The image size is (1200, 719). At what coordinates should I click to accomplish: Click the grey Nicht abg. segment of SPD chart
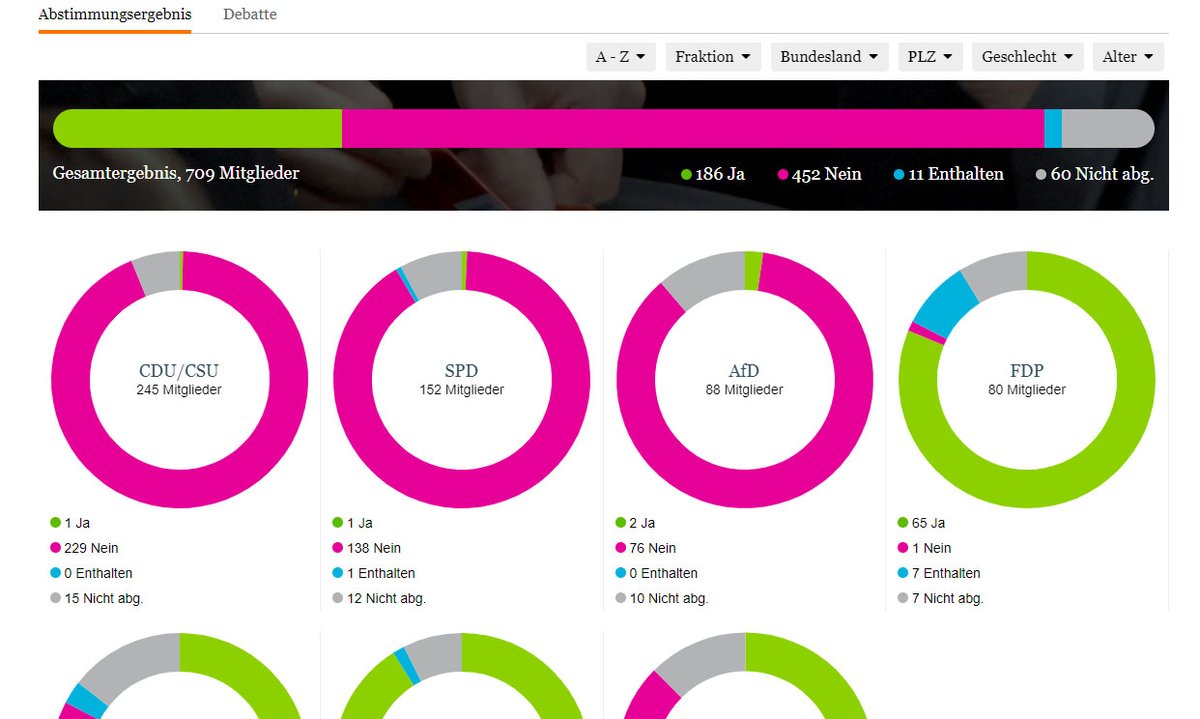(x=433, y=275)
